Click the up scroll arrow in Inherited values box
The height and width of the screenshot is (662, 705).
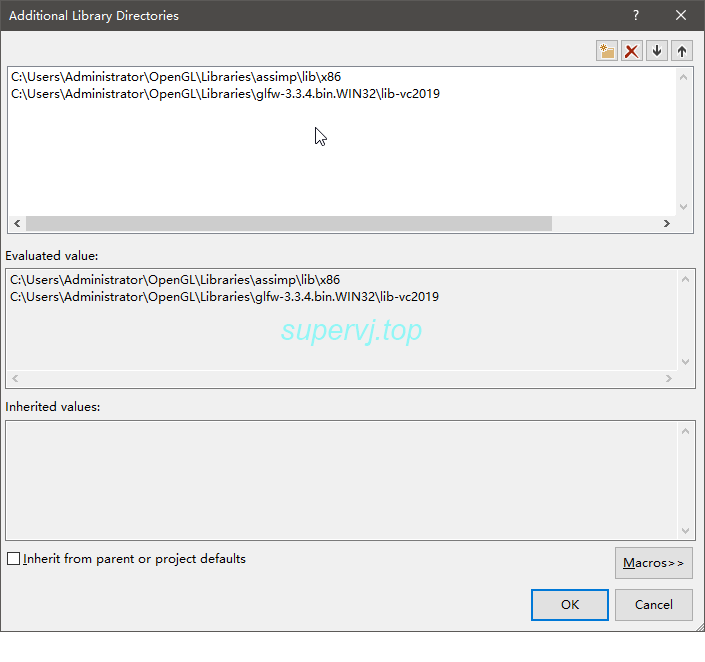(x=685, y=431)
